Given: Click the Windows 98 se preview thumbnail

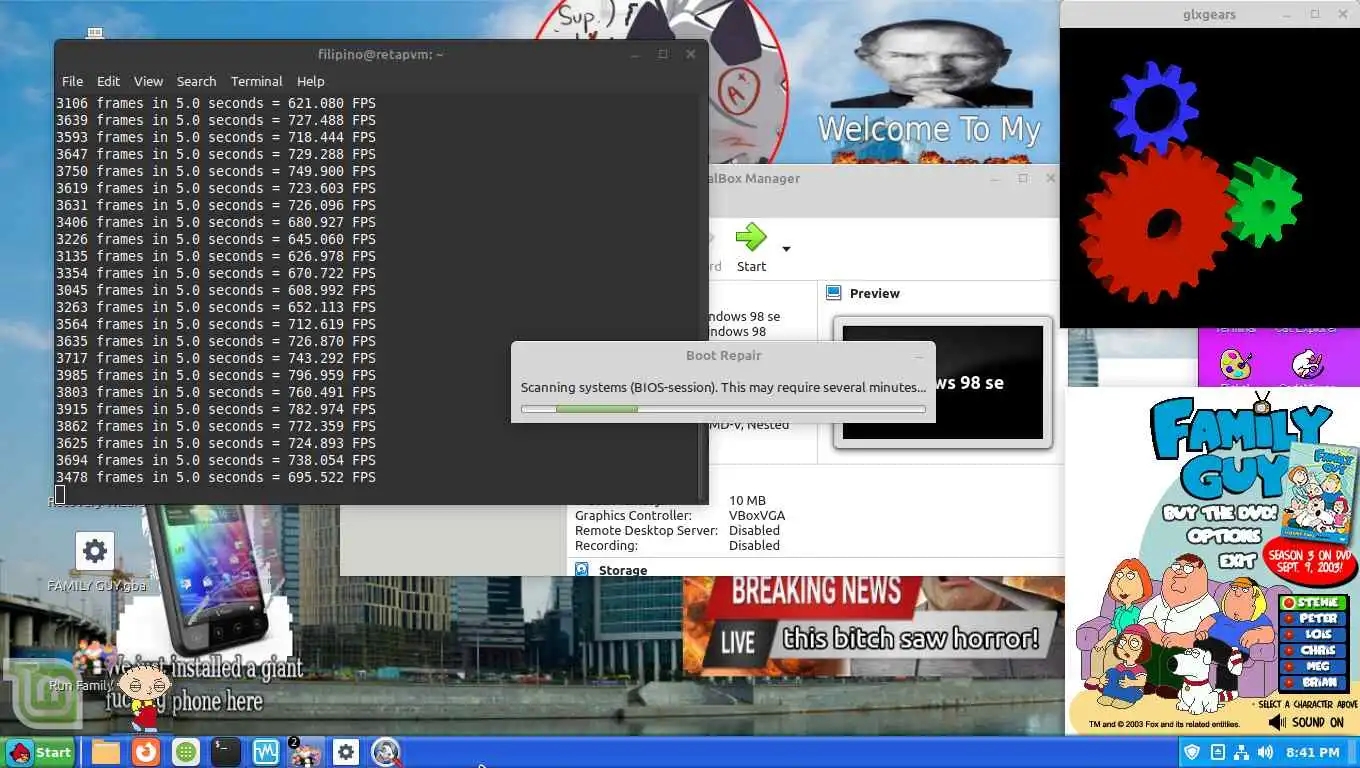Looking at the screenshot, I should 943,382.
